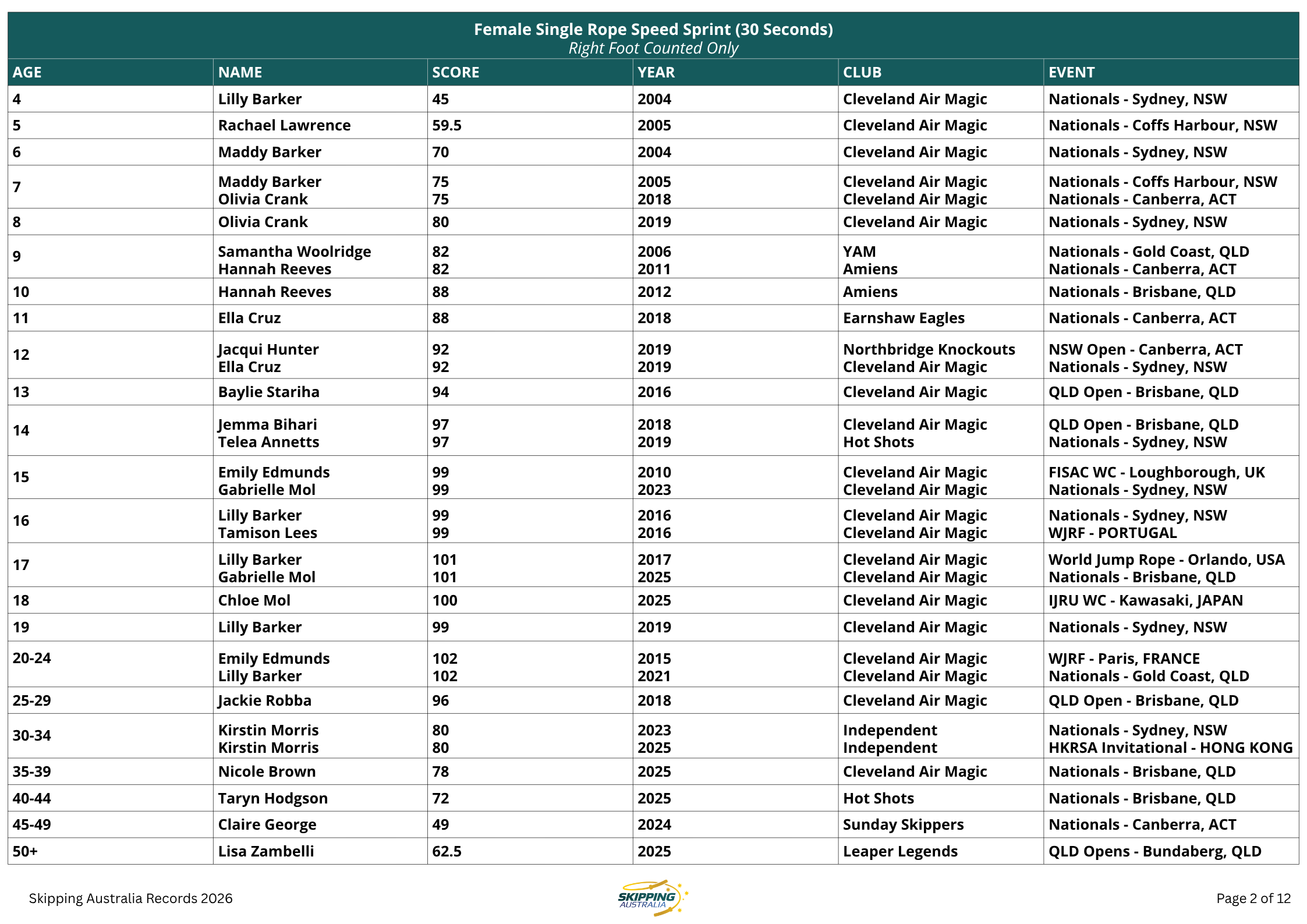Click the name 'Tamison Lees'
This screenshot has height=924, width=1307.
267,533
